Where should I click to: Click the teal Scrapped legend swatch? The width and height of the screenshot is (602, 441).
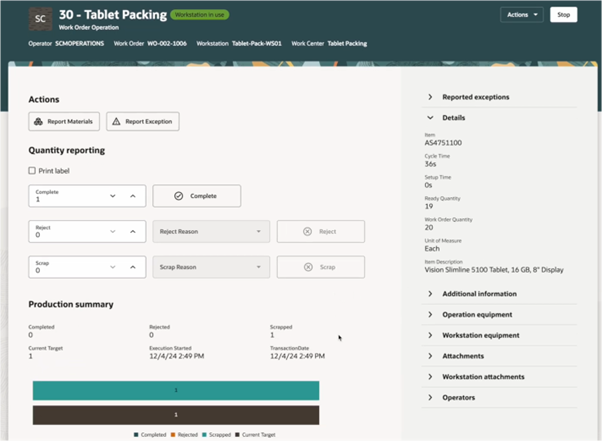click(x=204, y=435)
